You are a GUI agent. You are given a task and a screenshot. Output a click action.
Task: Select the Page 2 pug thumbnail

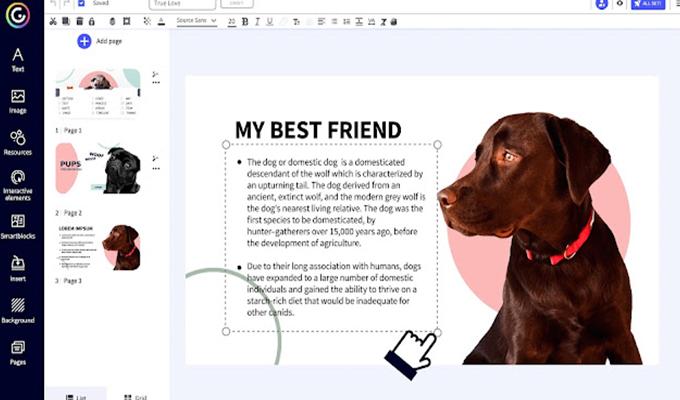pos(98,168)
